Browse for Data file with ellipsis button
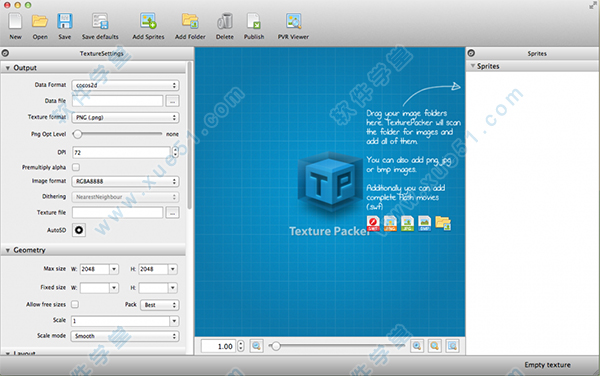 (172, 101)
